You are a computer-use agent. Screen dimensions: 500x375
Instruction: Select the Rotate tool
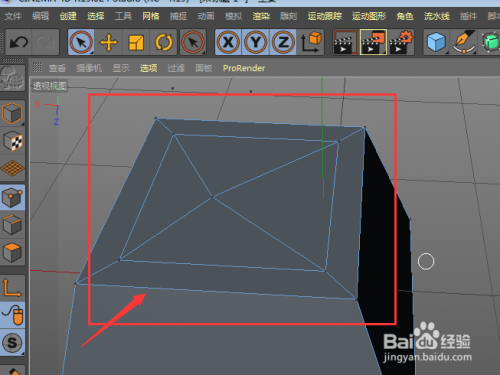(x=164, y=42)
